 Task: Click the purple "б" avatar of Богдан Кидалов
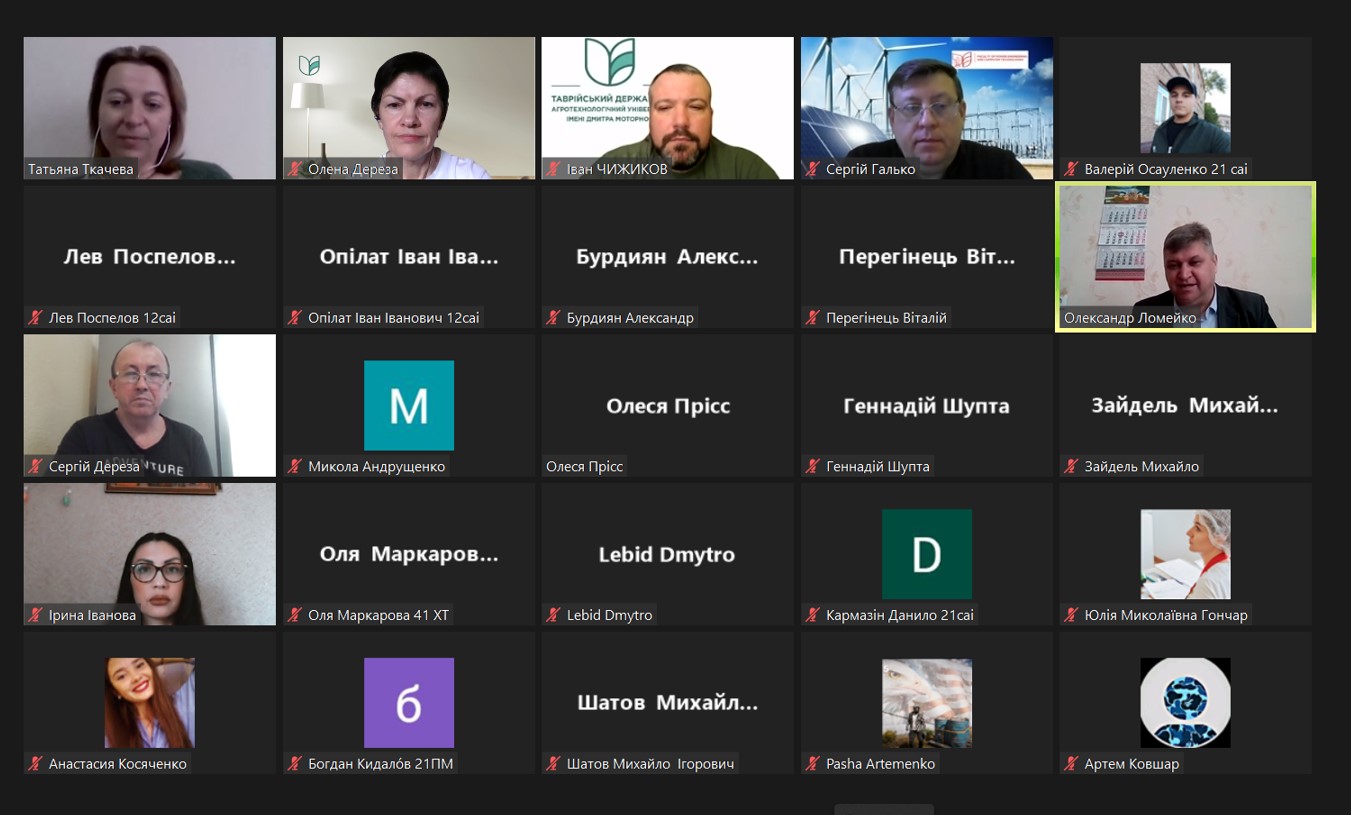tap(409, 703)
